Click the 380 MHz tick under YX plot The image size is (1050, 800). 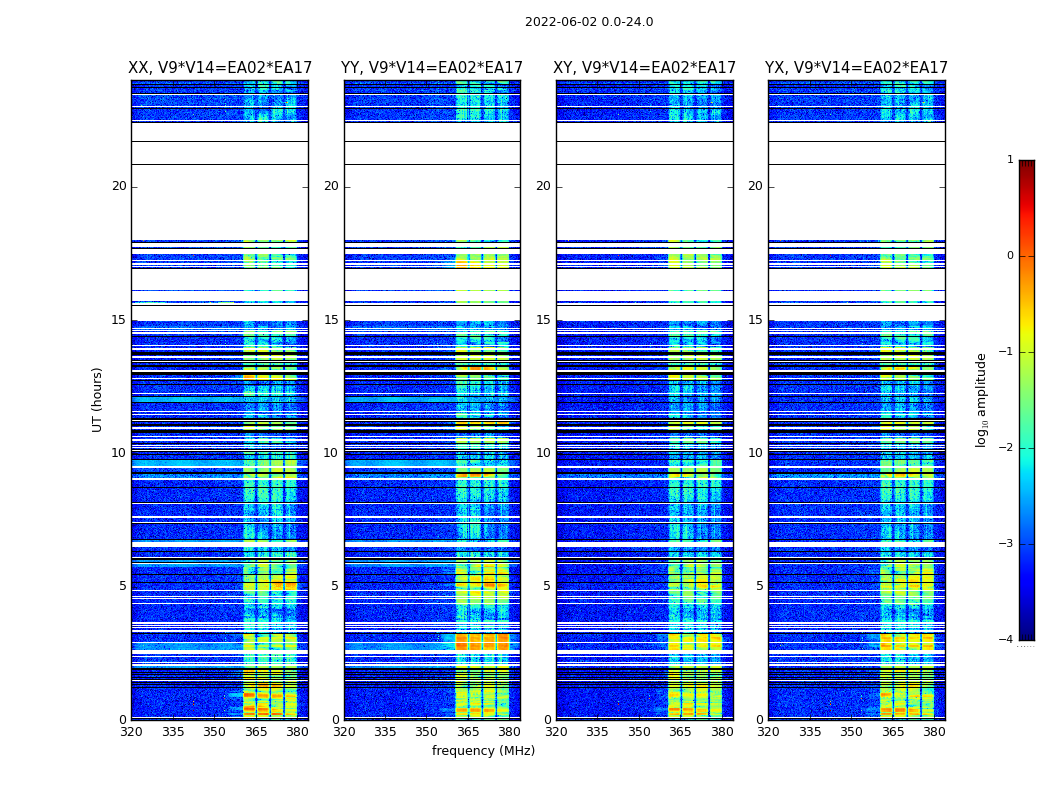(x=934, y=732)
